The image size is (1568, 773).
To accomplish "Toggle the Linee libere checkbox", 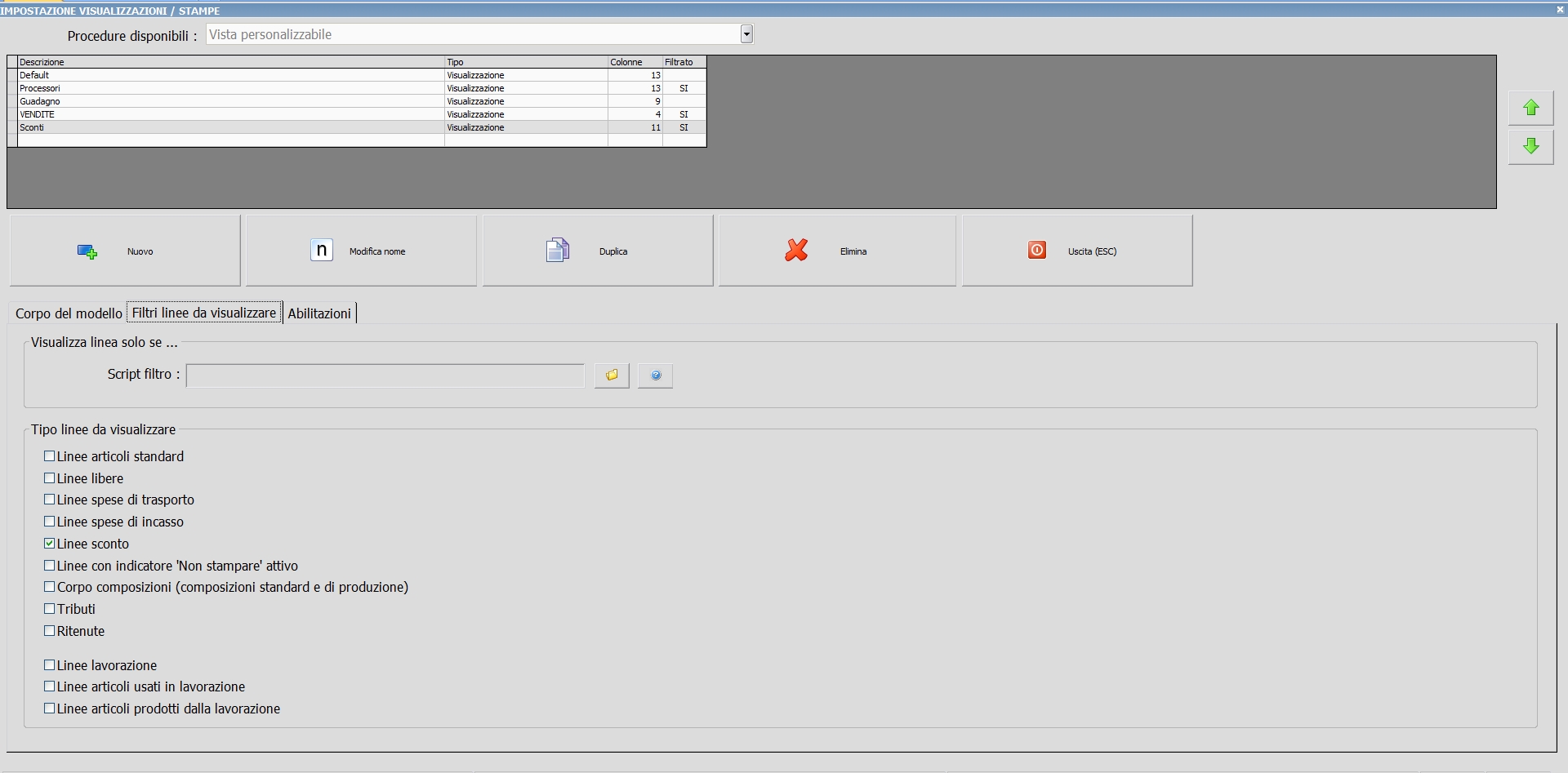I will pos(50,478).
